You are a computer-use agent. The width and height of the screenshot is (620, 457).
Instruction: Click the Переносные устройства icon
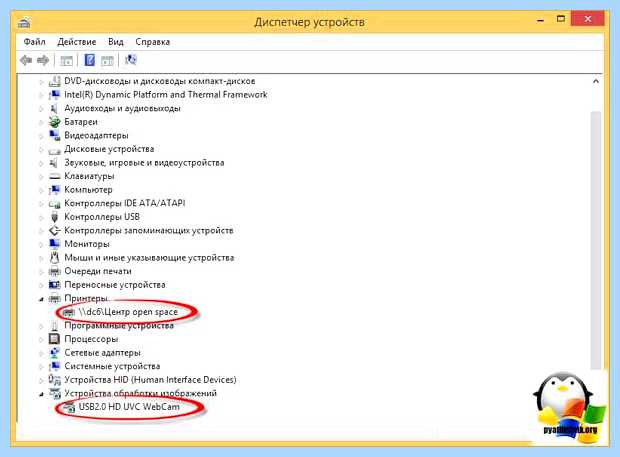click(x=54, y=285)
